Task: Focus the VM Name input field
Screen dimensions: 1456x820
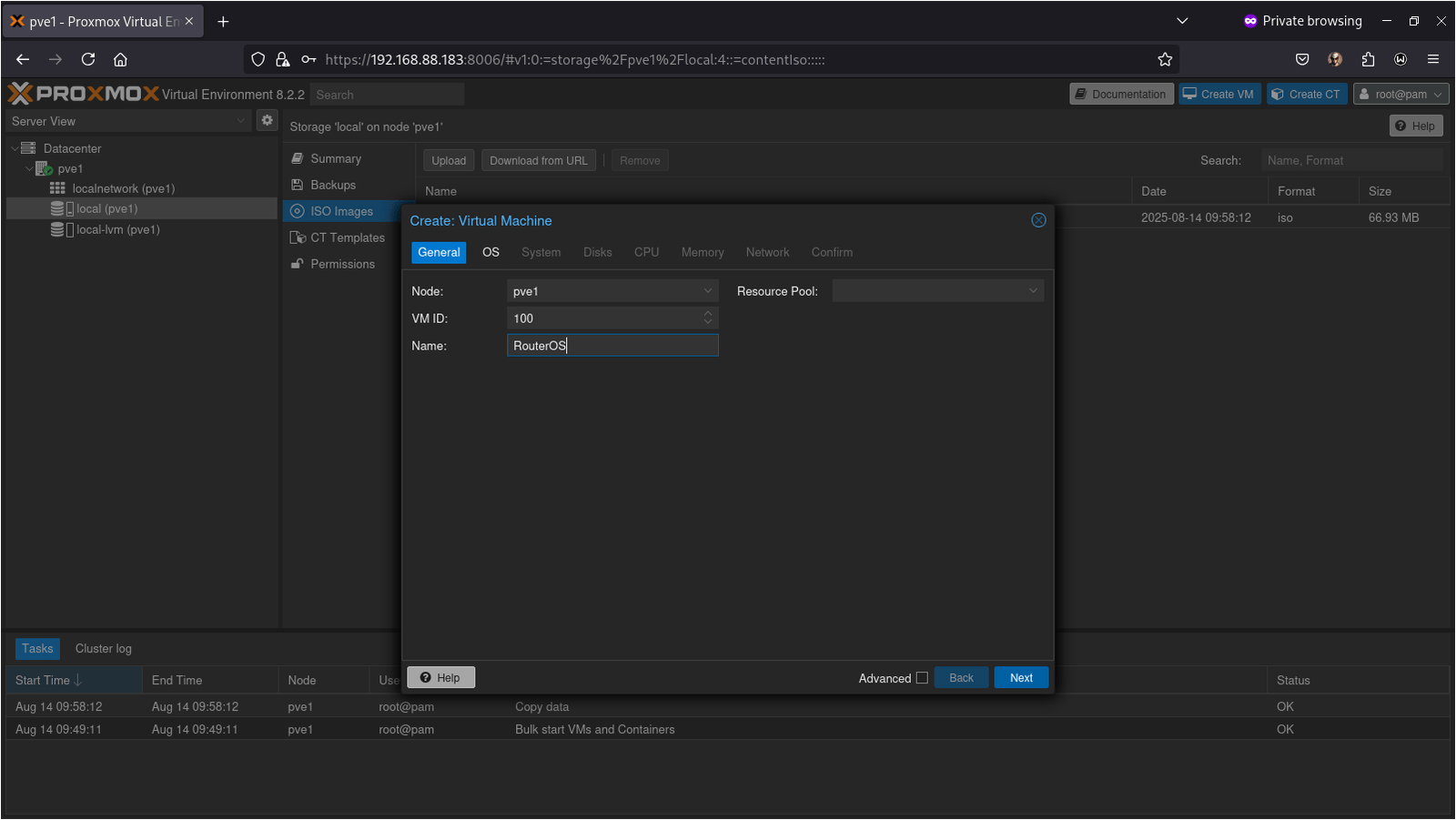Action: coord(612,345)
